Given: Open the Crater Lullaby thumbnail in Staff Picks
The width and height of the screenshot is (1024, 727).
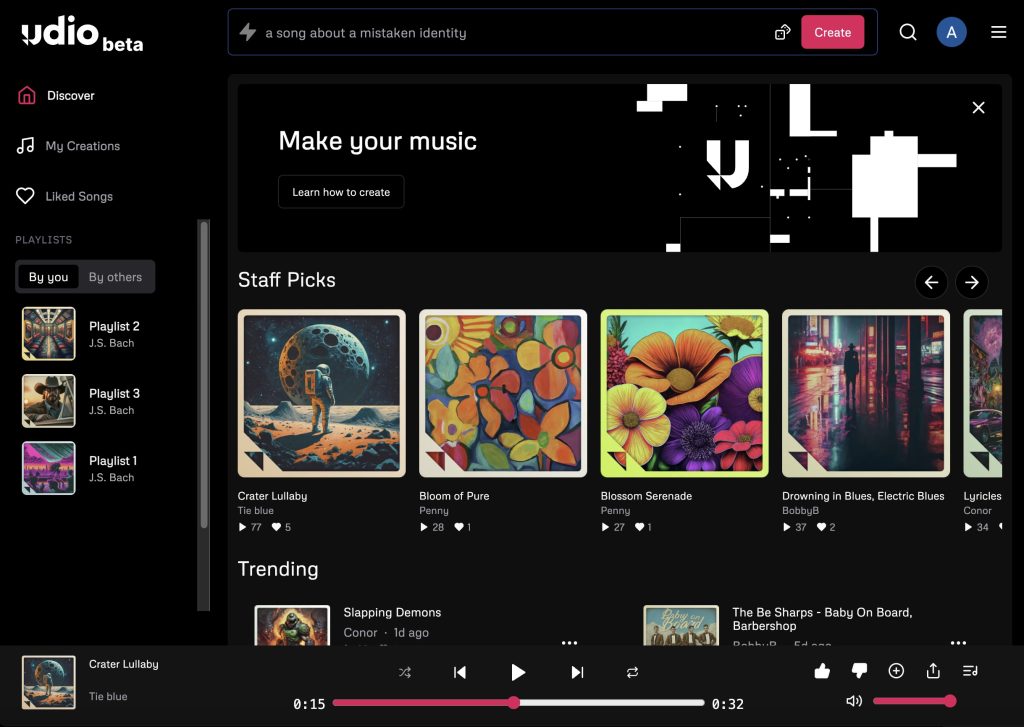Looking at the screenshot, I should (x=321, y=393).
